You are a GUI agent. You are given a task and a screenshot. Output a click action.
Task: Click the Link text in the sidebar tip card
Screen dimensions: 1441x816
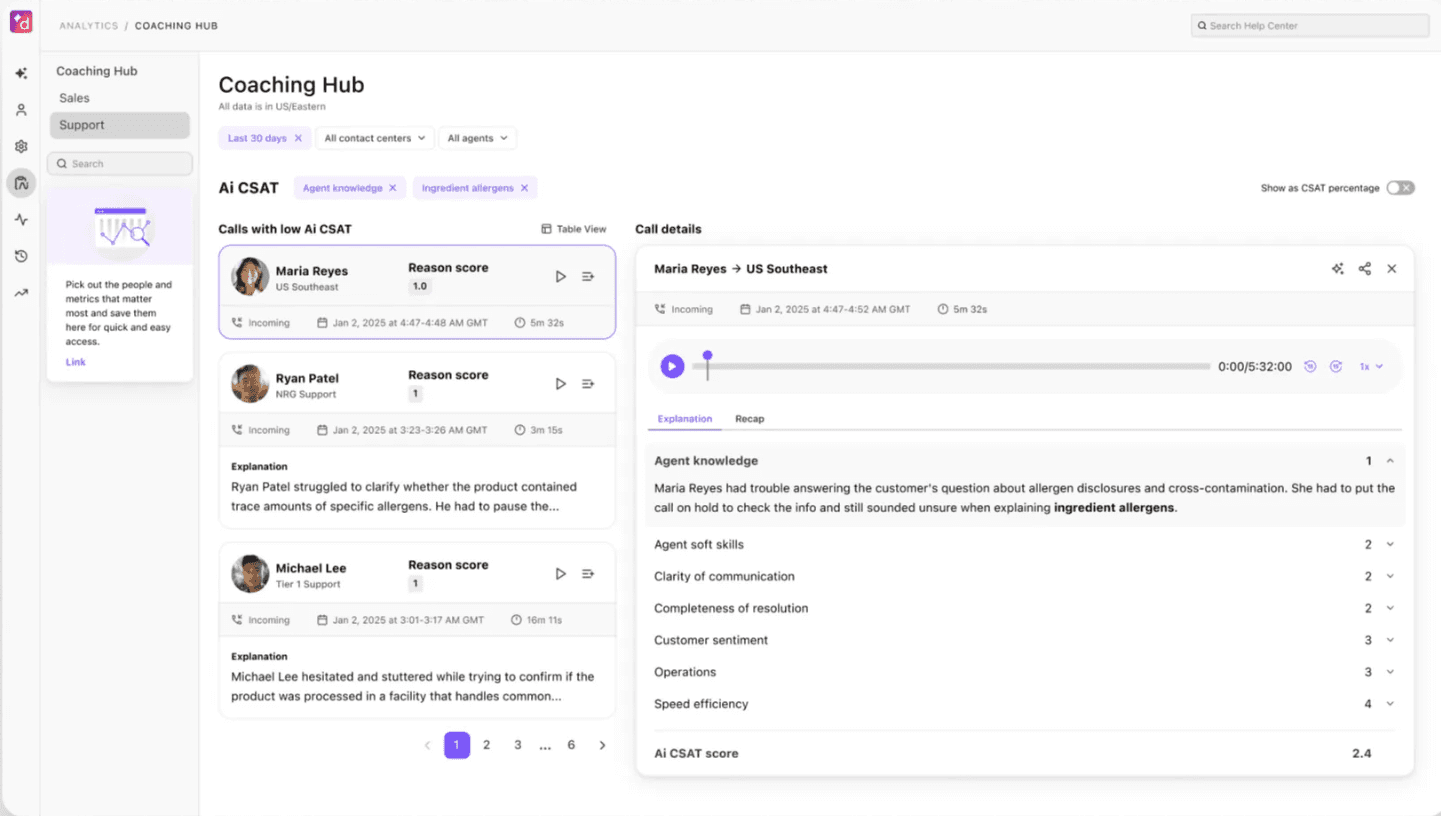[x=76, y=362]
